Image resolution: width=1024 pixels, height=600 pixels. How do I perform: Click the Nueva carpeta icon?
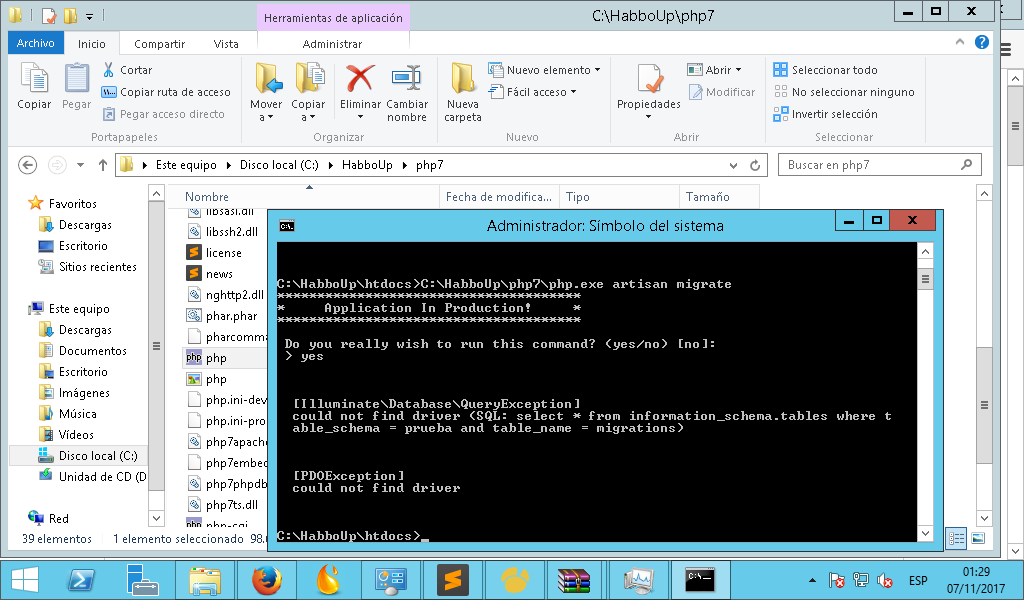(461, 90)
